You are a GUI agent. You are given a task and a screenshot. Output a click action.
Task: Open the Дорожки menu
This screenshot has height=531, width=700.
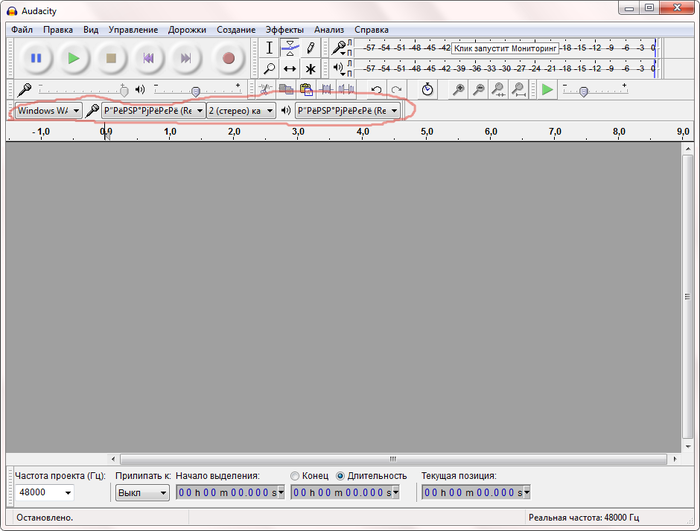tap(187, 30)
